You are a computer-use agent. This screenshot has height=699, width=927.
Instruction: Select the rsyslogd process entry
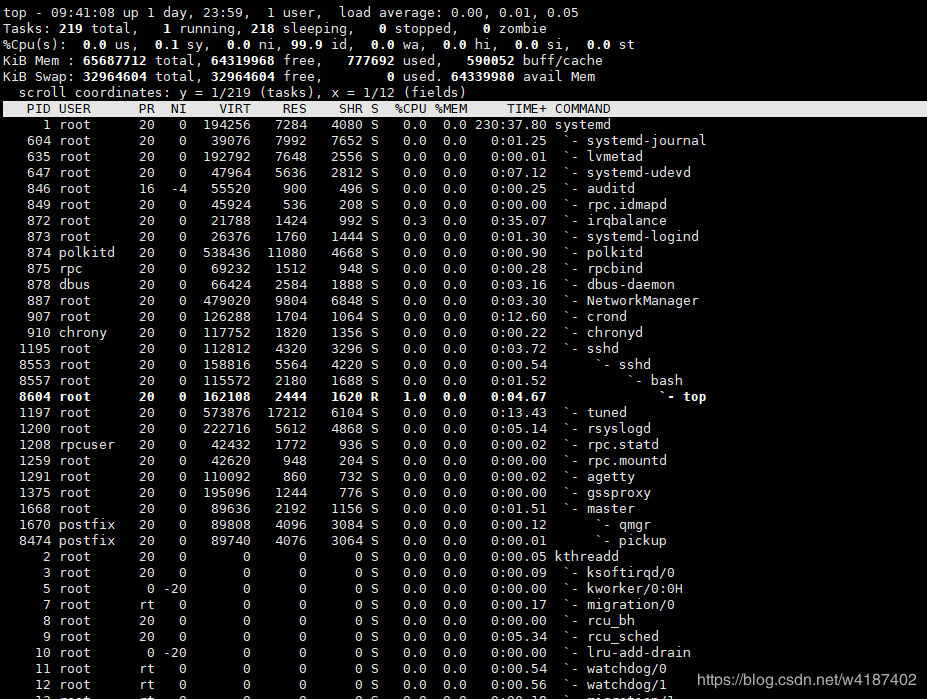point(618,429)
